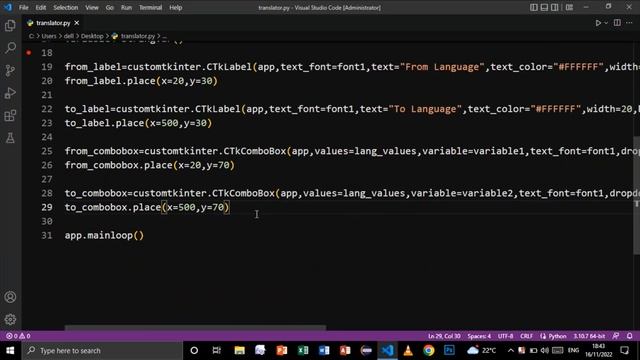Toggle primary side bar layout icon
This screenshot has width=640, height=360.
coord(533,7)
